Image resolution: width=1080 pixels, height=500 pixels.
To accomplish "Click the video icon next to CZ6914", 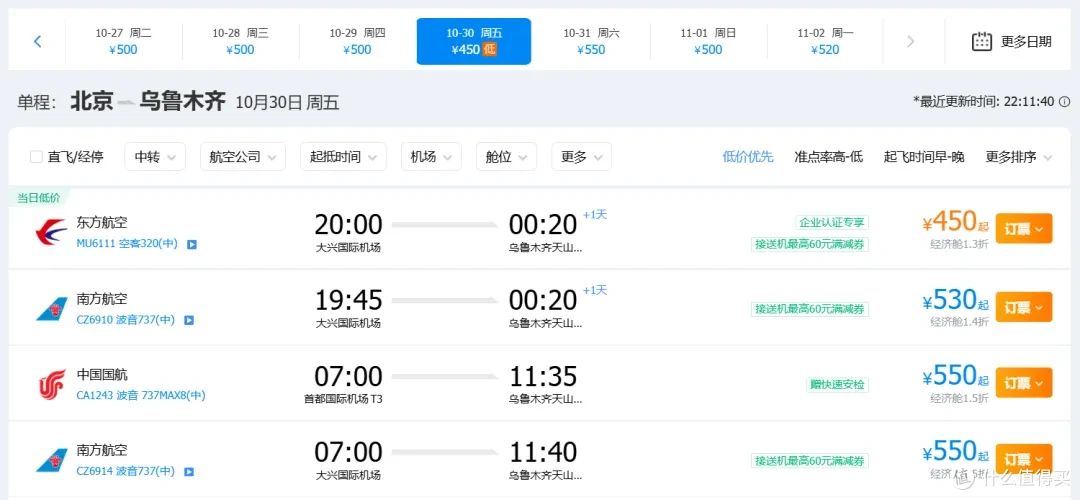I will coord(189,472).
